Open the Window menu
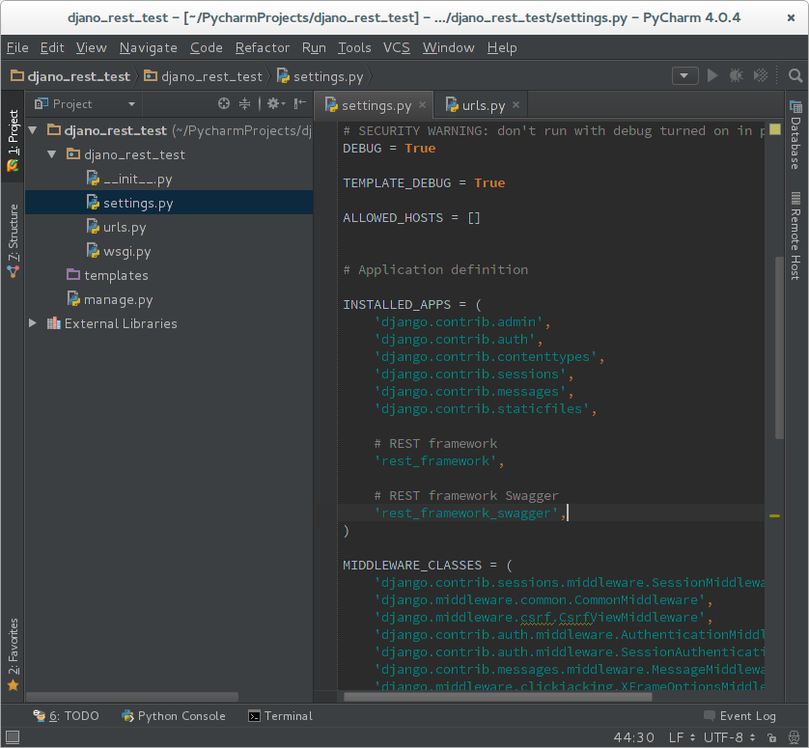Viewport: 809px width, 748px height. (448, 47)
